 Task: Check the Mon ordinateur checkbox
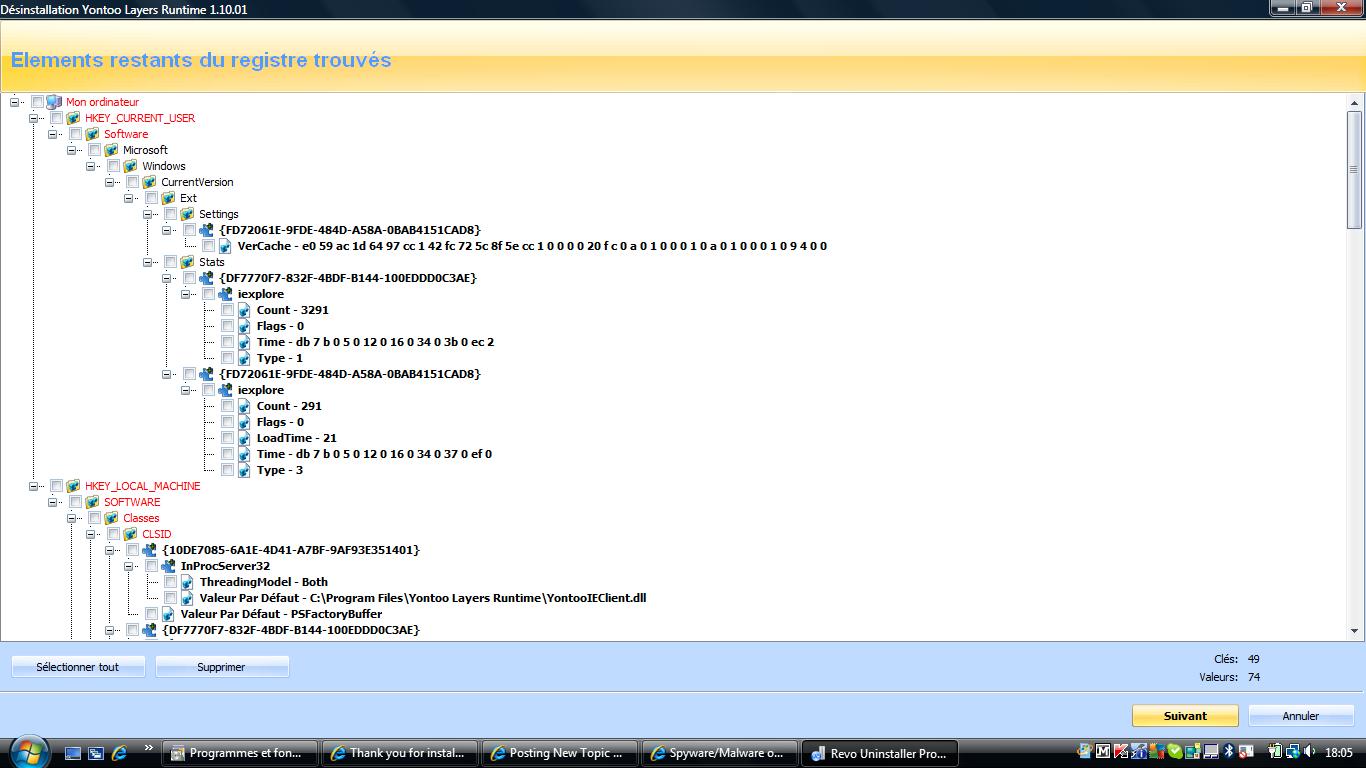click(37, 102)
